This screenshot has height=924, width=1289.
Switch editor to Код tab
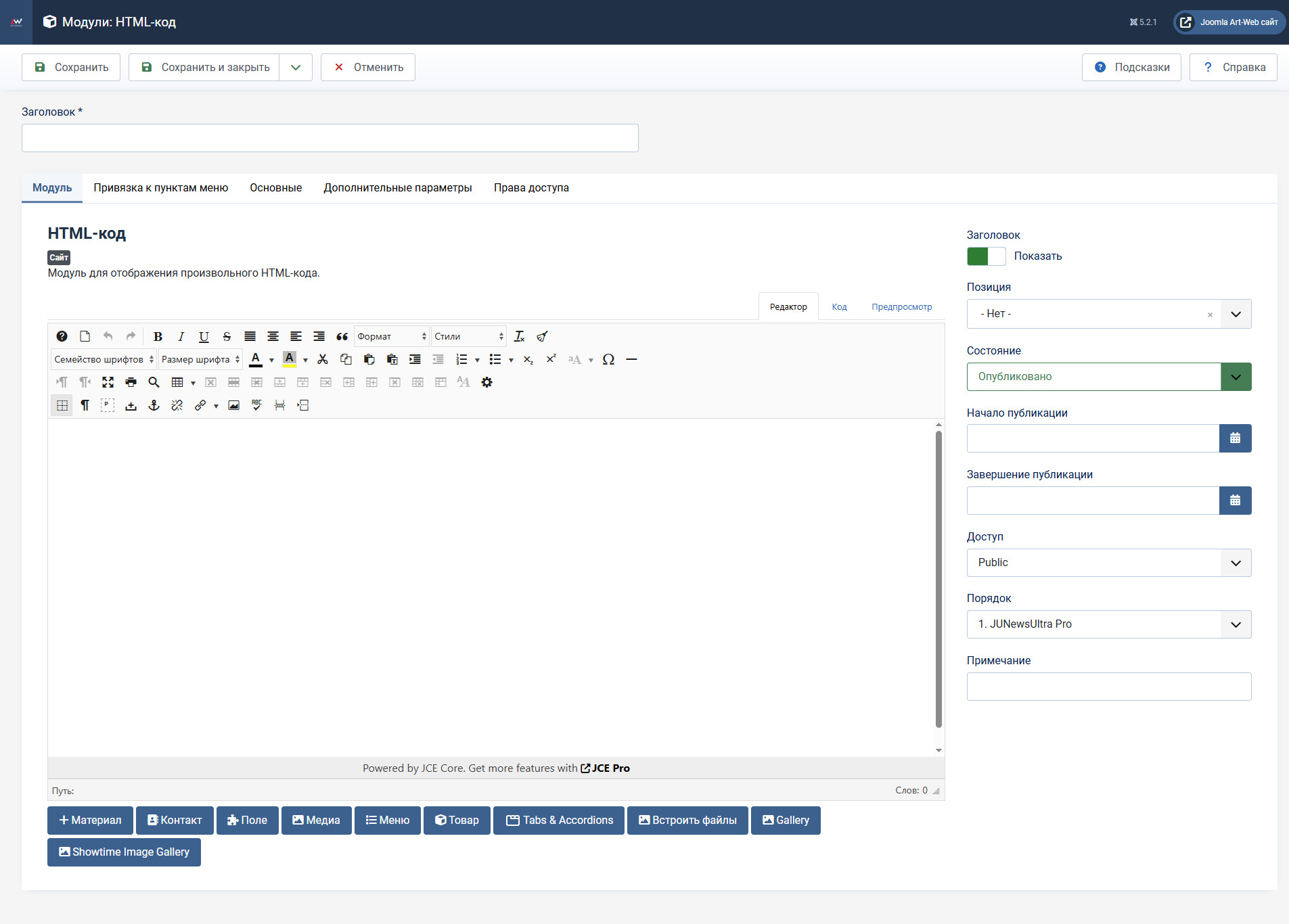pos(839,307)
